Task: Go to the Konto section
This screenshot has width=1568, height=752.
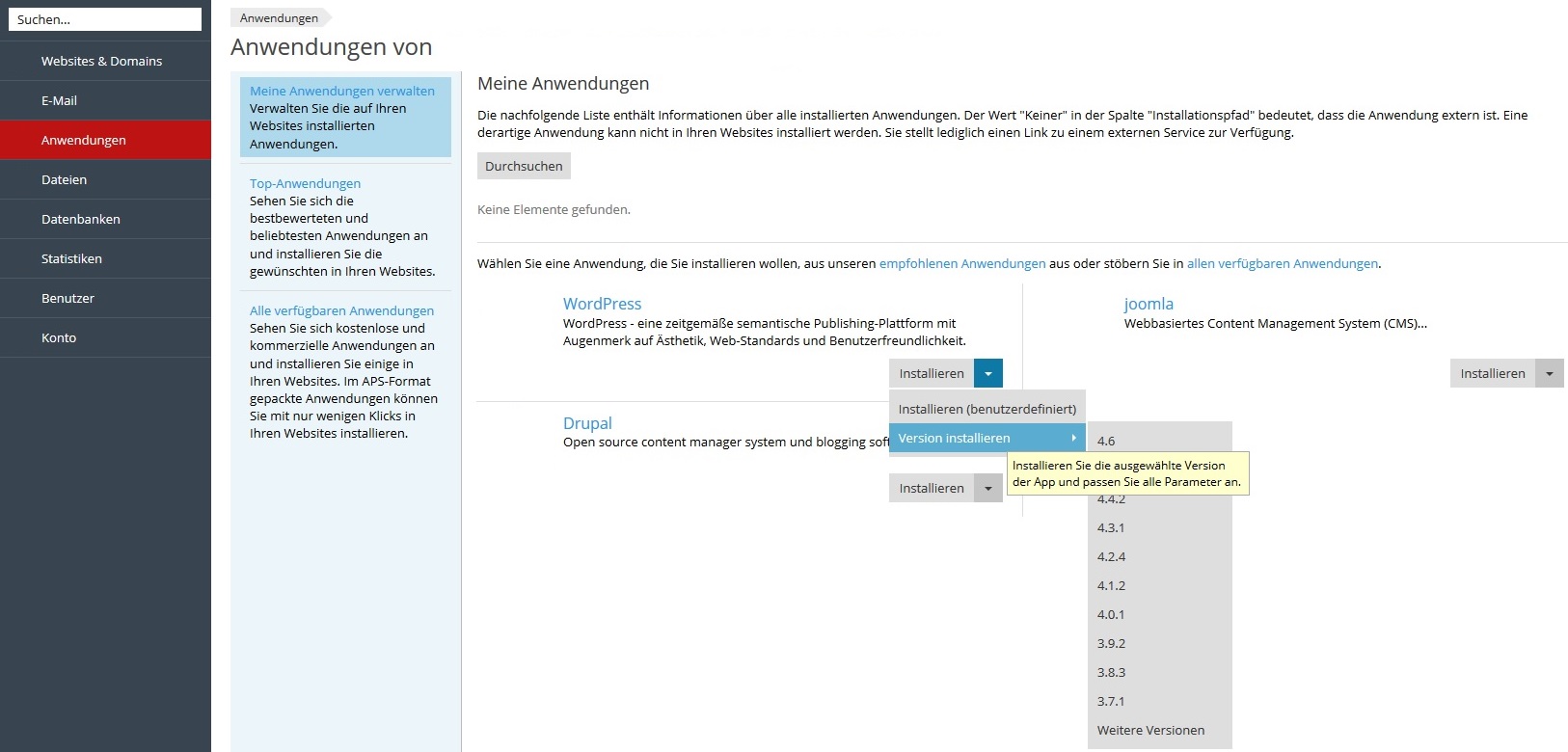Action: (105, 337)
